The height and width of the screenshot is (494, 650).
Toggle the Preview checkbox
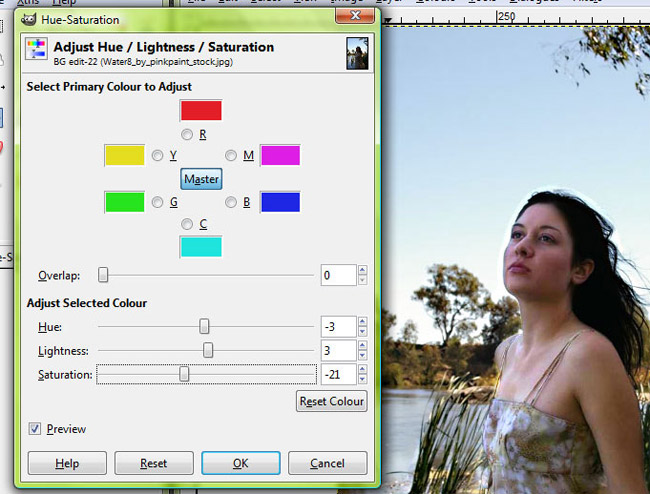coord(35,429)
